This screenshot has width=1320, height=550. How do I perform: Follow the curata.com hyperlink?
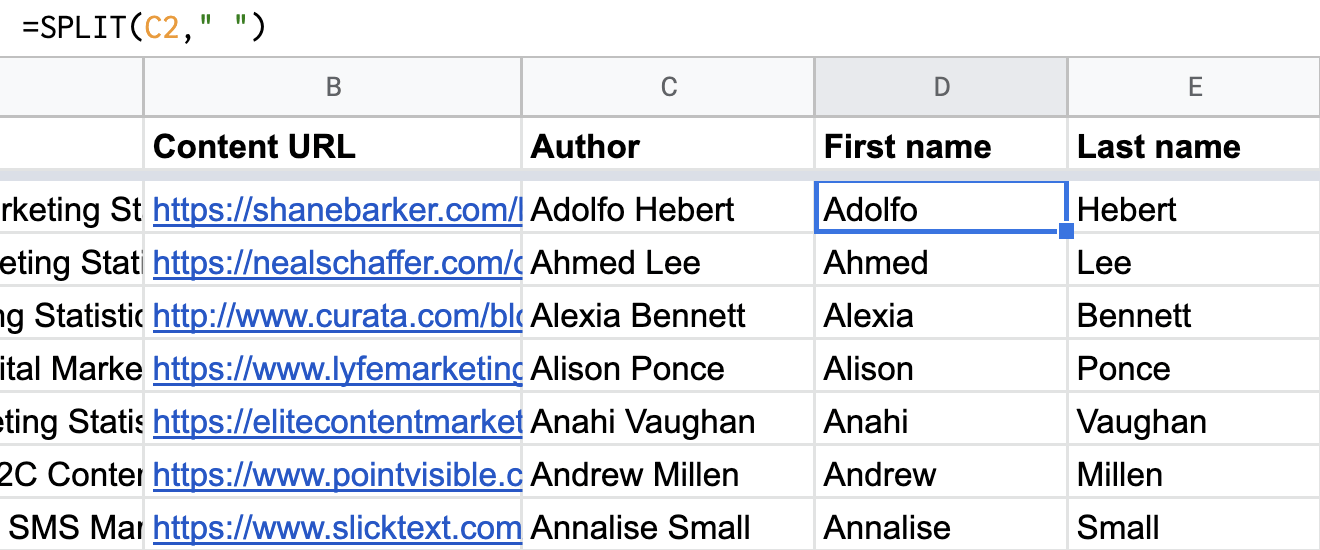pos(337,316)
